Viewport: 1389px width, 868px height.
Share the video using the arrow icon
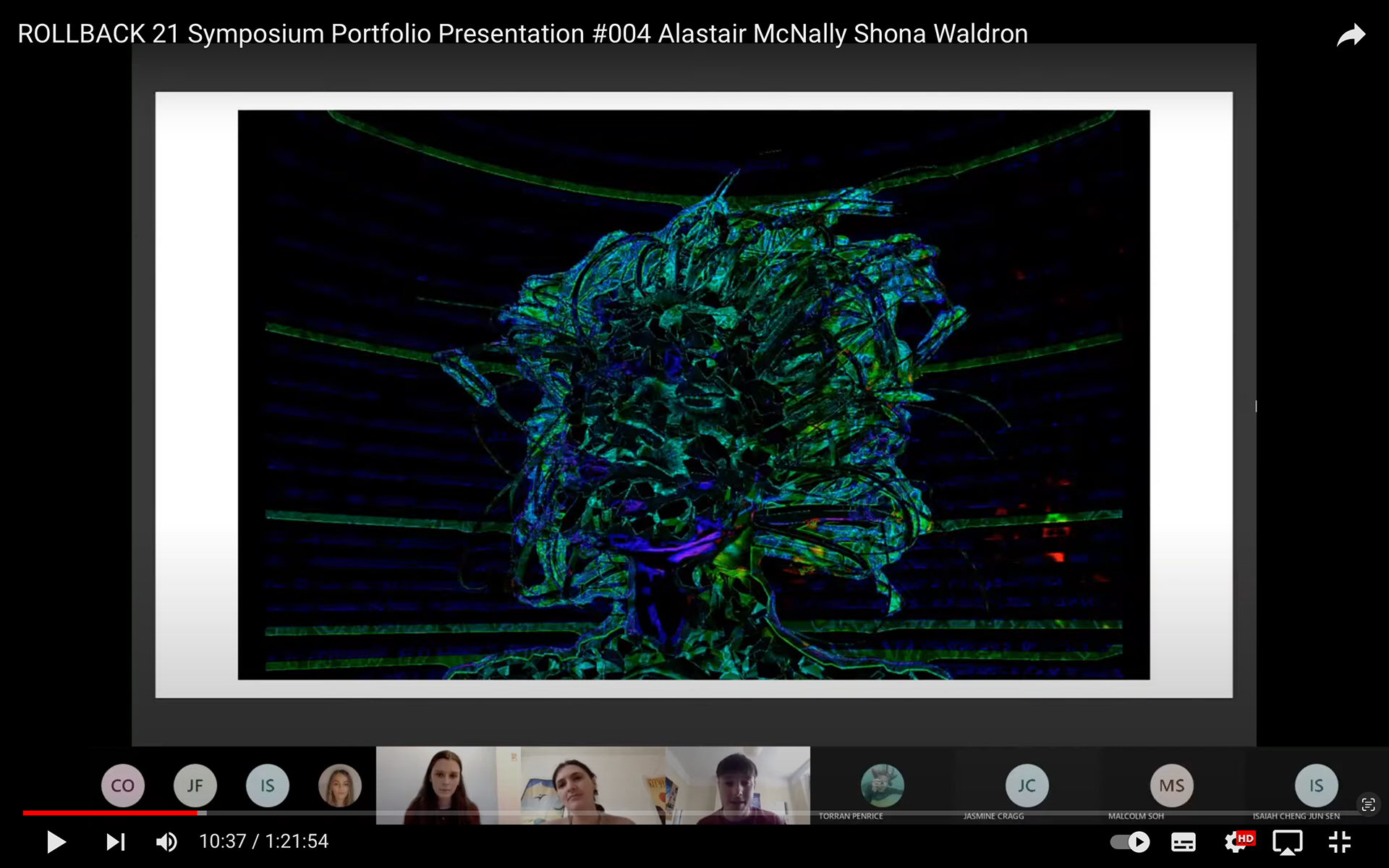point(1351,35)
